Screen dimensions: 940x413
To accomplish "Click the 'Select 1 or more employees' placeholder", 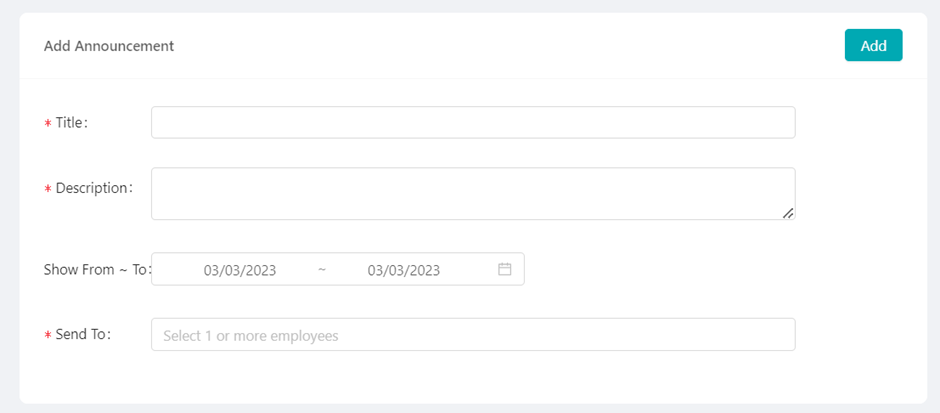I will pos(251,336).
